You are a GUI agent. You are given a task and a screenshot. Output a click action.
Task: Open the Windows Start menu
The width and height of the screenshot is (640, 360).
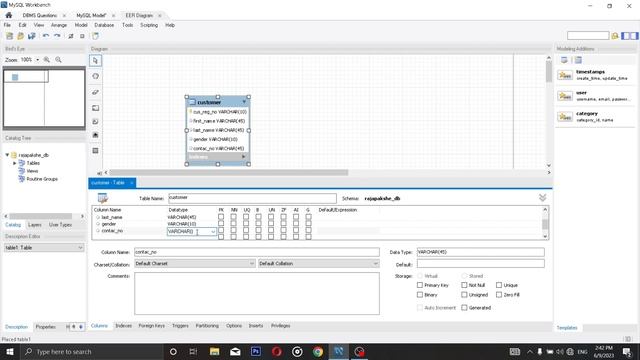[x=9, y=351]
